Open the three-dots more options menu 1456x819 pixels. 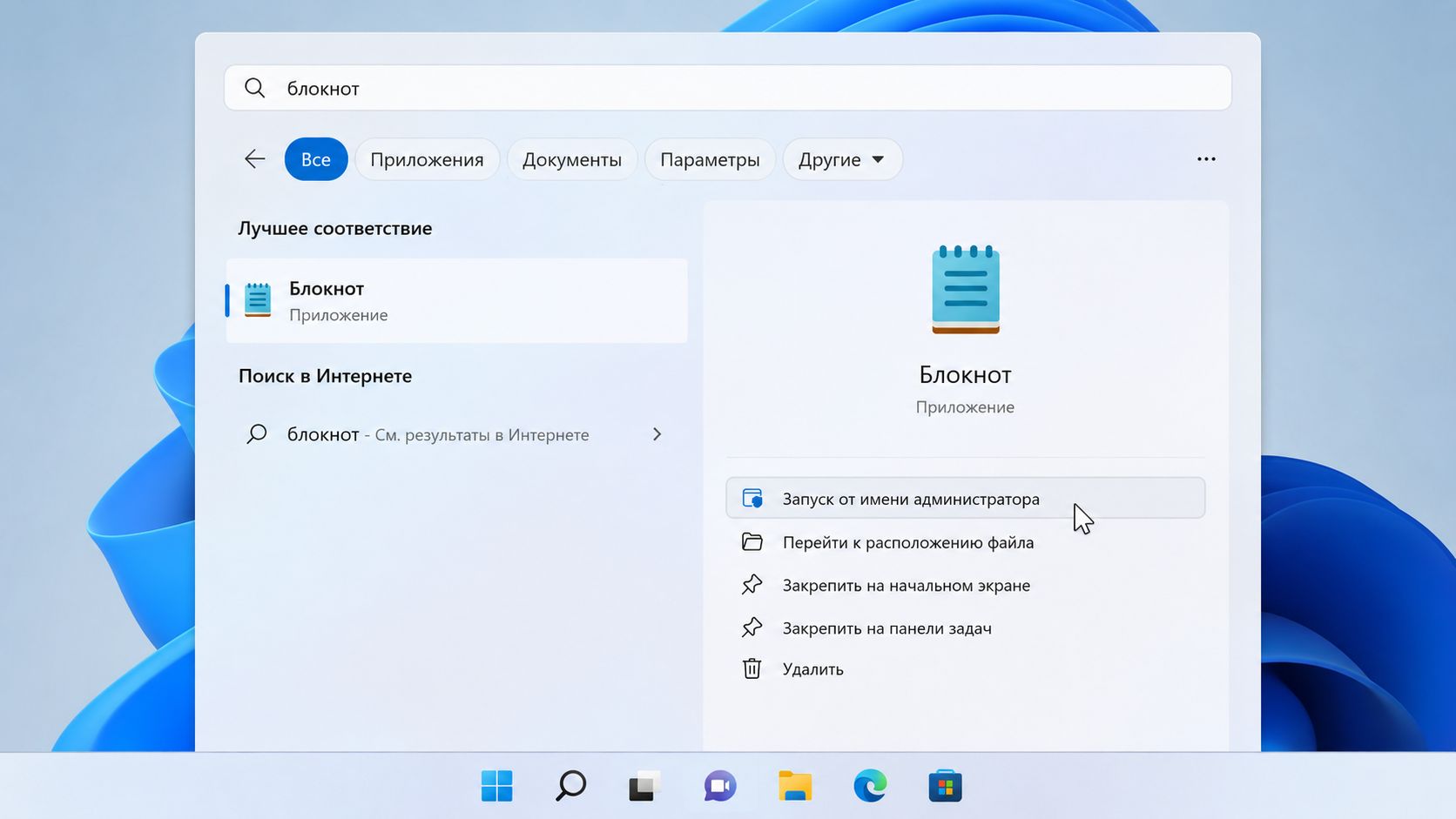click(1206, 159)
